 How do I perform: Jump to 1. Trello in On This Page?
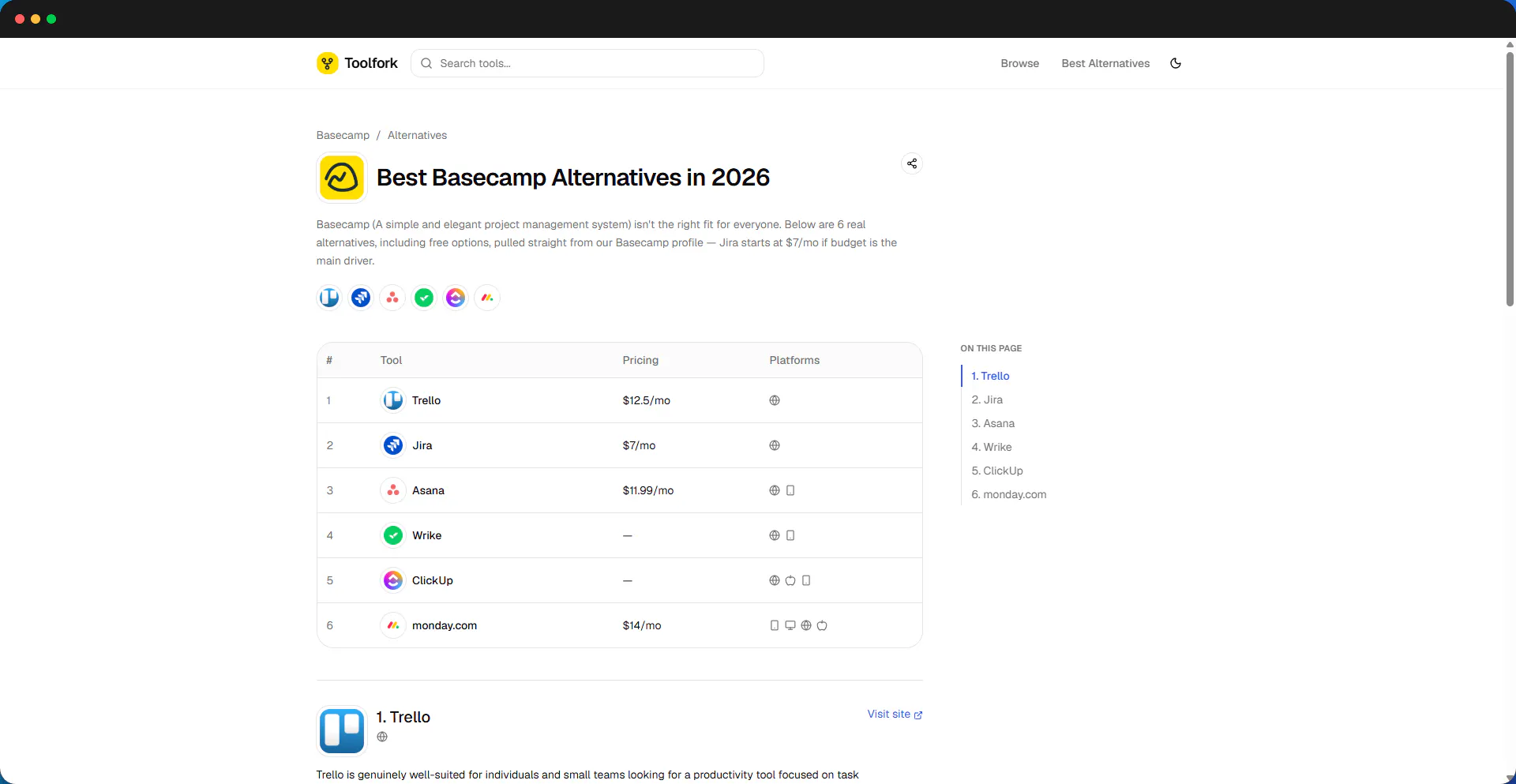coord(990,376)
